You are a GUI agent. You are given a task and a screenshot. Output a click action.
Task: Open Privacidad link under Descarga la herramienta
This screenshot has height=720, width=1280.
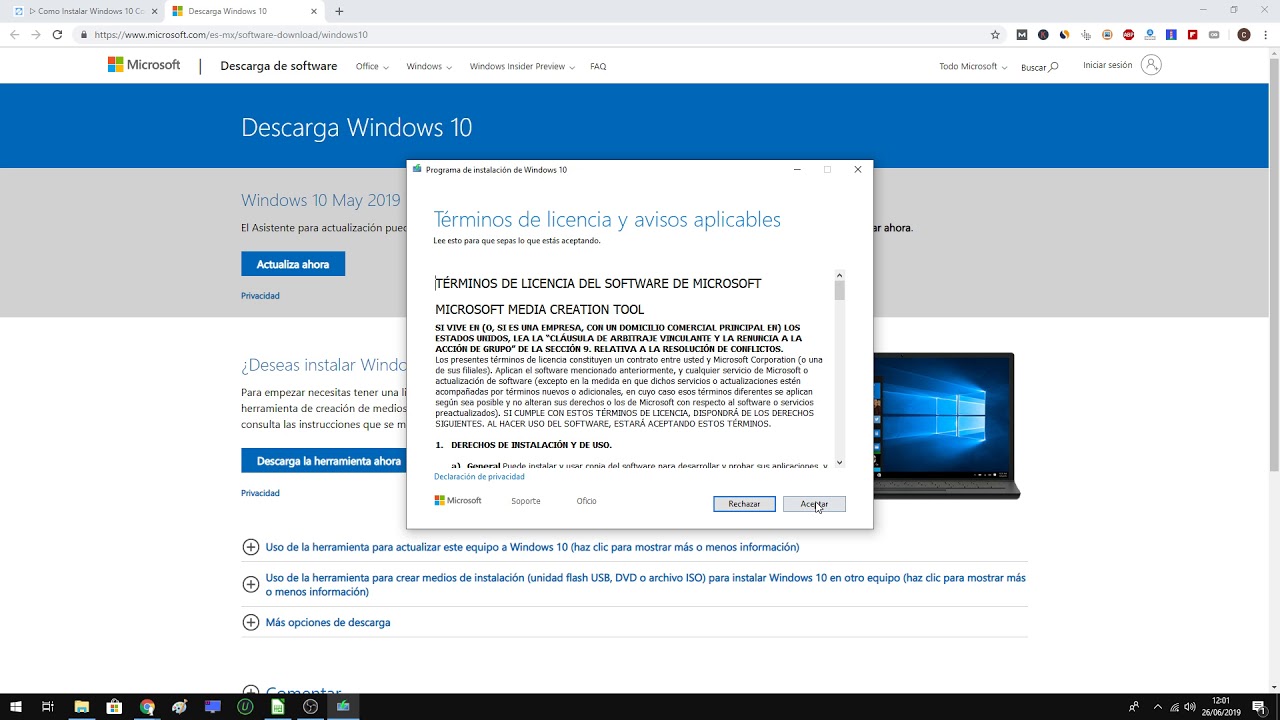tap(260, 493)
